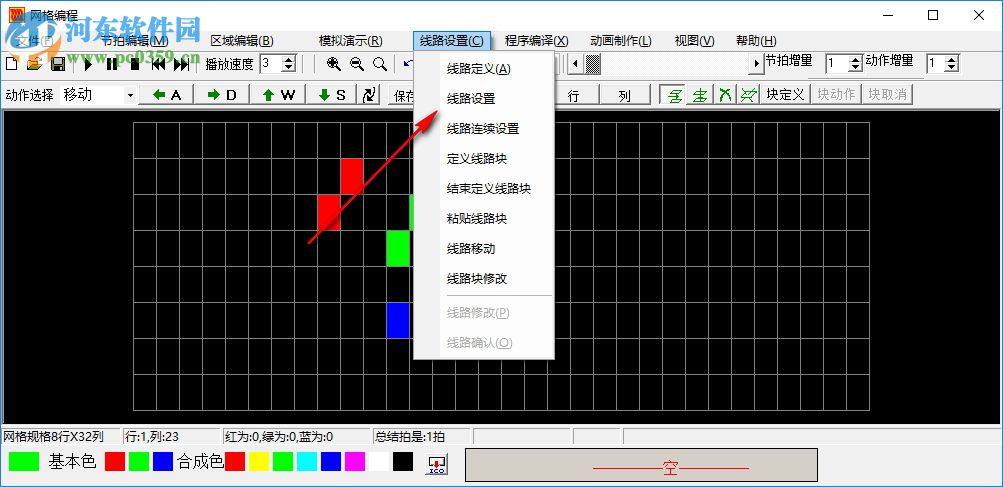Click the beat scrollbar right arrow
Image resolution: width=1003 pixels, height=487 pixels.
pyautogui.click(x=757, y=63)
